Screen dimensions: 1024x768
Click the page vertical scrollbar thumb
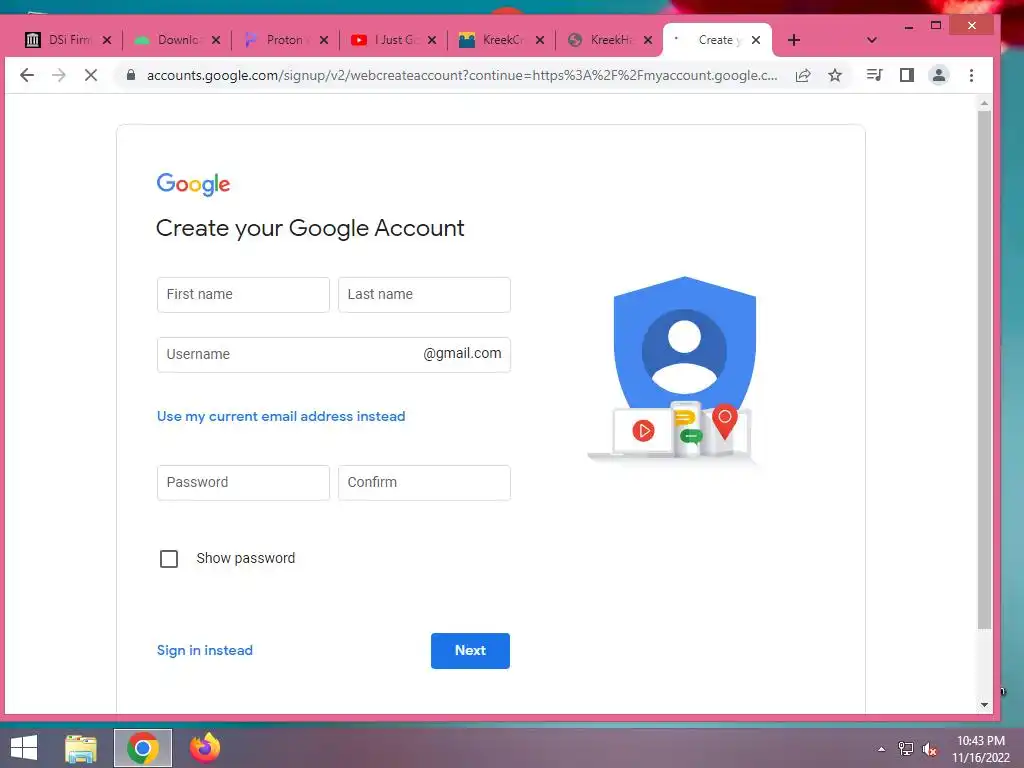pyautogui.click(x=984, y=370)
